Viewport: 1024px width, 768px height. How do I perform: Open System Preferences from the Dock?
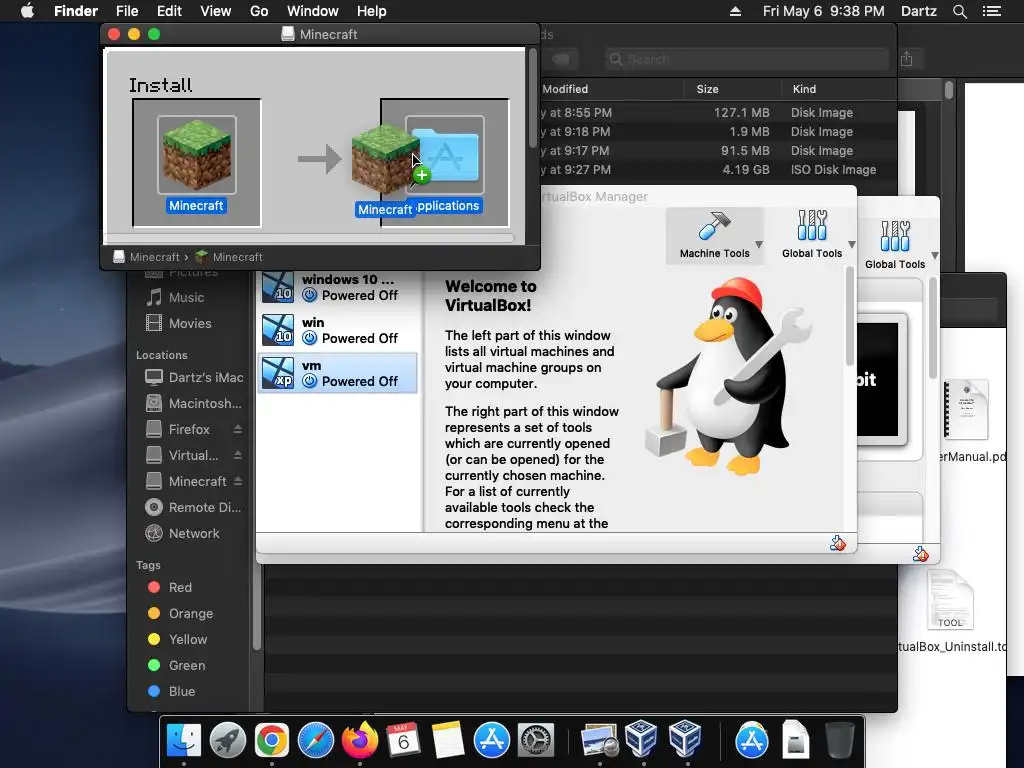[x=536, y=741]
